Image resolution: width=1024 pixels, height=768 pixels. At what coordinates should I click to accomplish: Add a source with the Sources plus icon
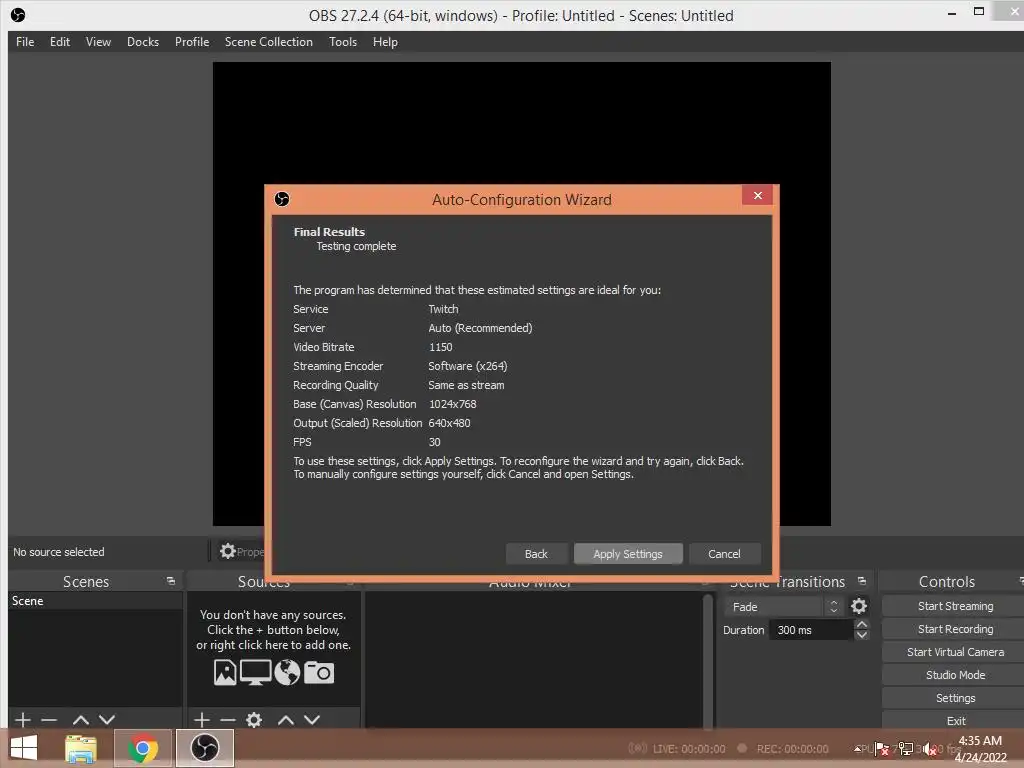click(202, 720)
